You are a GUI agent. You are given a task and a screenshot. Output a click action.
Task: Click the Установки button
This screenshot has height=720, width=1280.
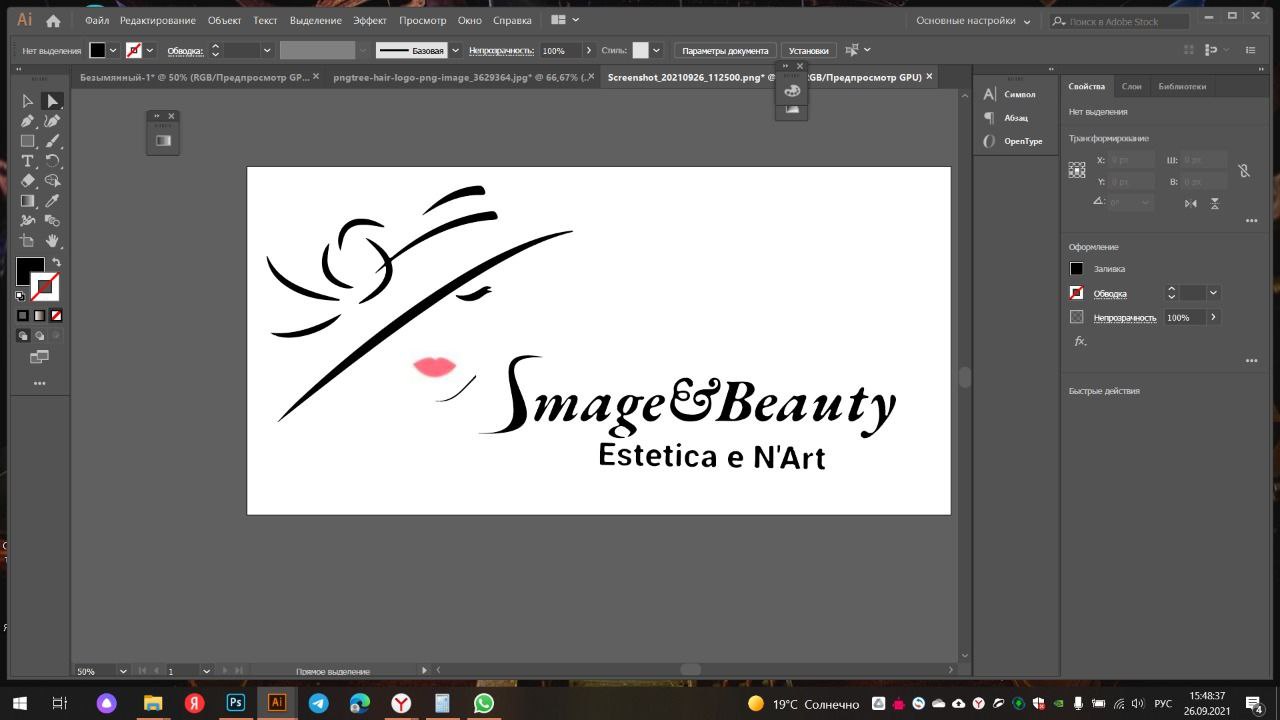808,50
